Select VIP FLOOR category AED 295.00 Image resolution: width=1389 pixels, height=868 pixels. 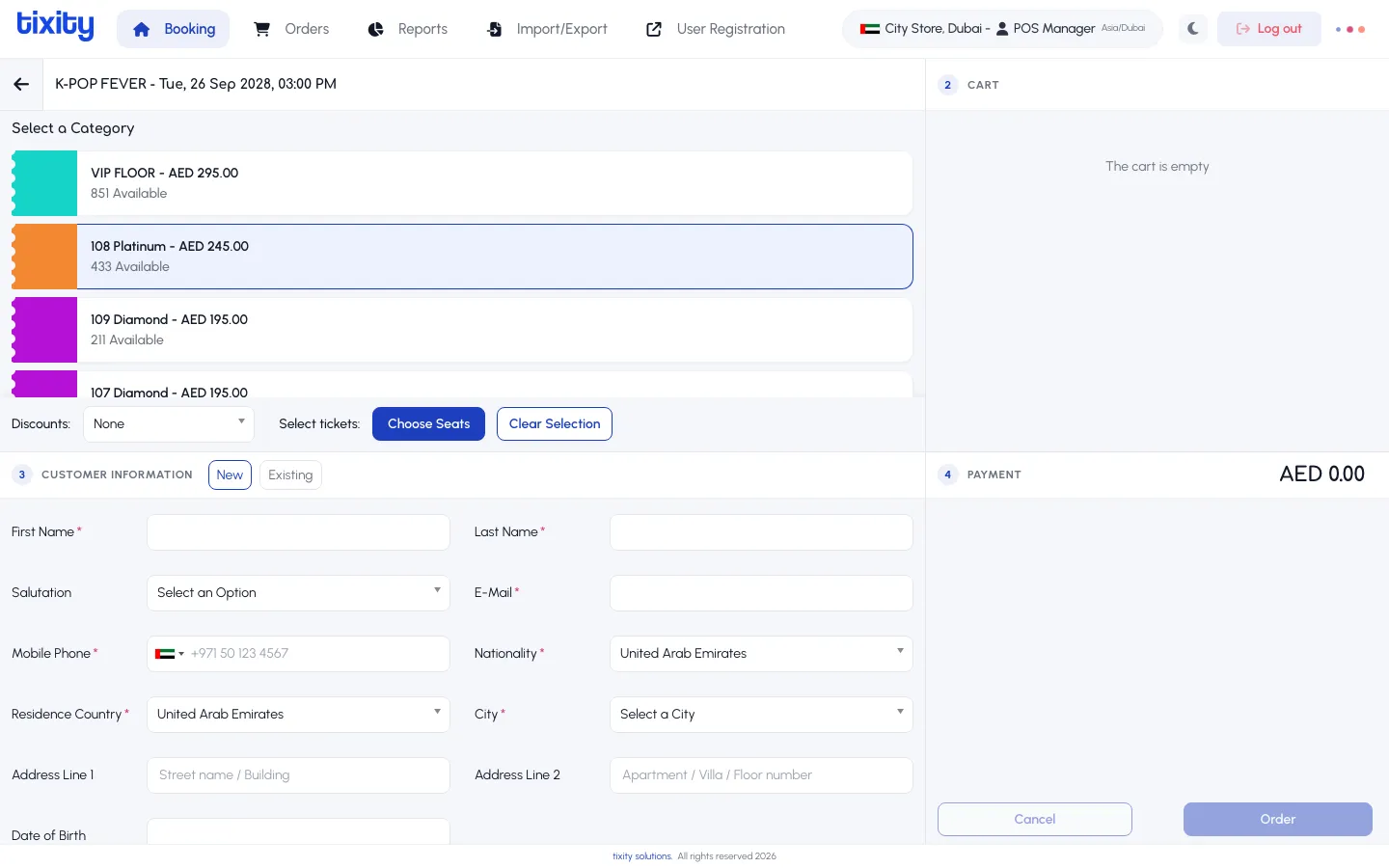coord(462,183)
